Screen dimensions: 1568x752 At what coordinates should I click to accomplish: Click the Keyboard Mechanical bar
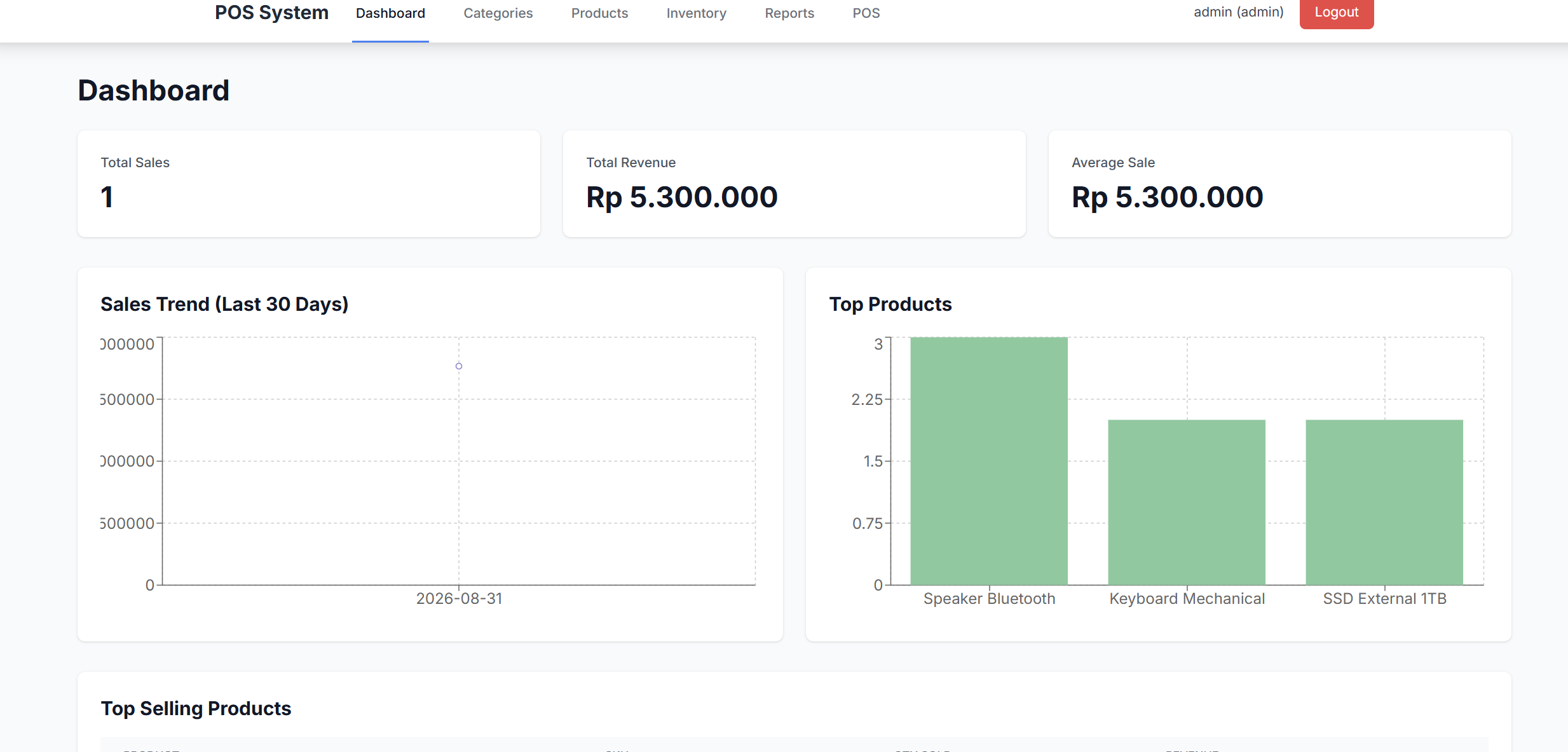point(1187,502)
